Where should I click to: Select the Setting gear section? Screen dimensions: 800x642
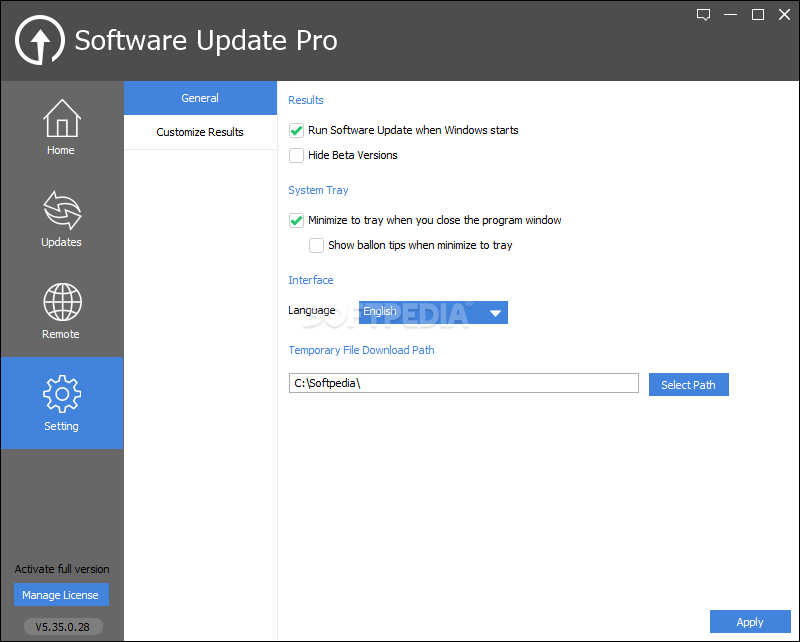click(x=61, y=403)
